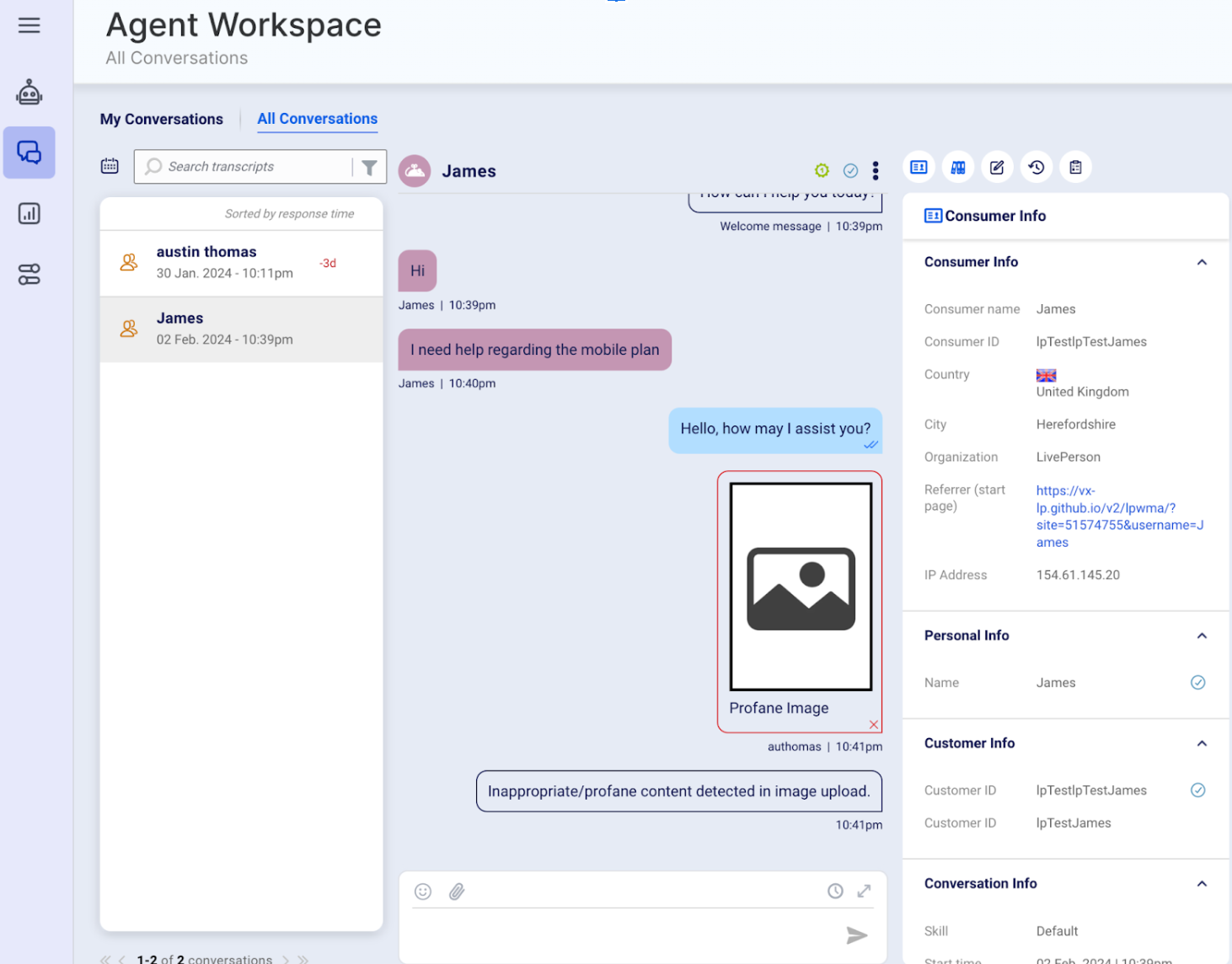The height and width of the screenshot is (964, 1232).
Task: Click the red X on profane image
Action: 874,725
